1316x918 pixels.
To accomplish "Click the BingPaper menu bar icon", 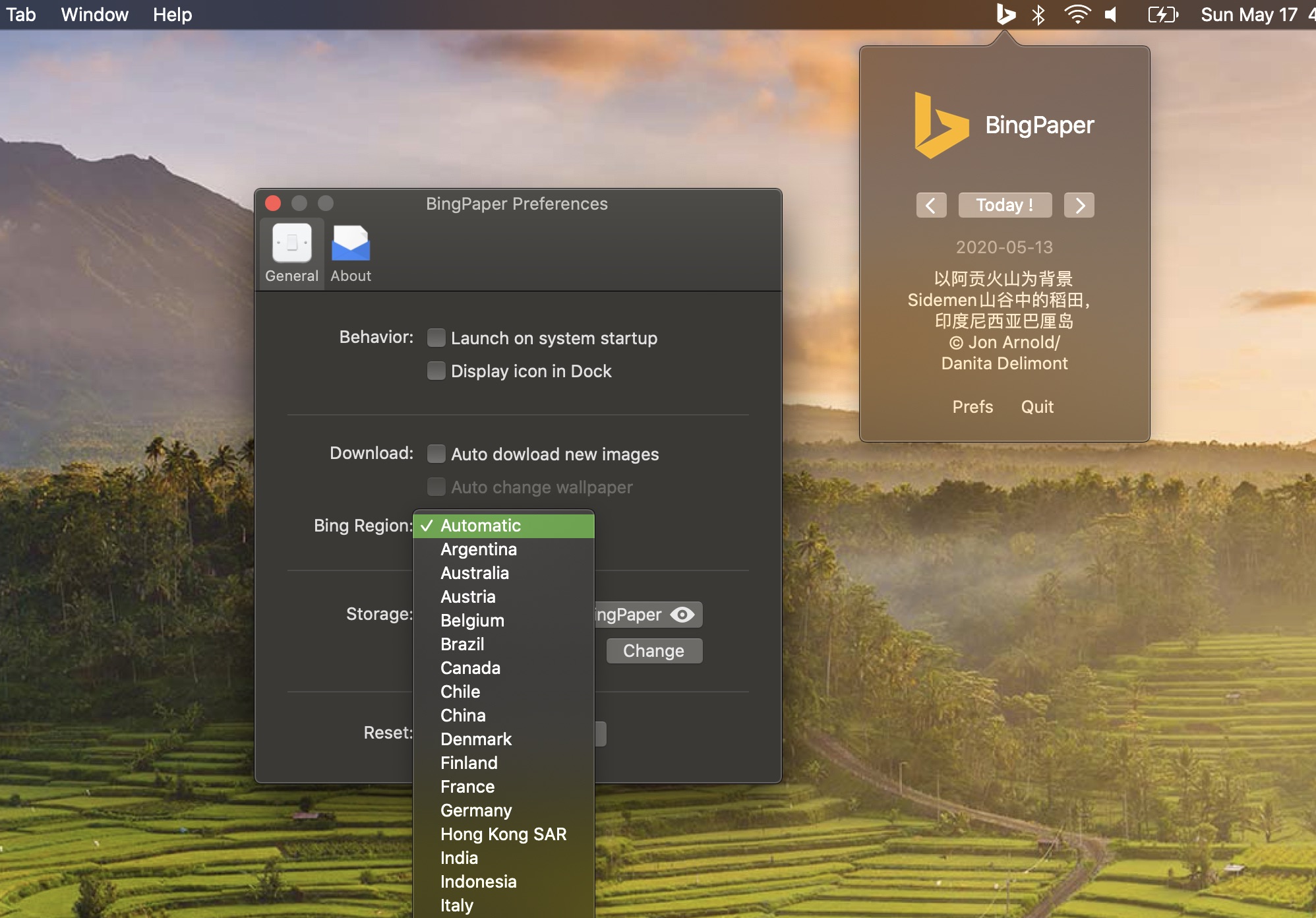I will [x=1005, y=15].
